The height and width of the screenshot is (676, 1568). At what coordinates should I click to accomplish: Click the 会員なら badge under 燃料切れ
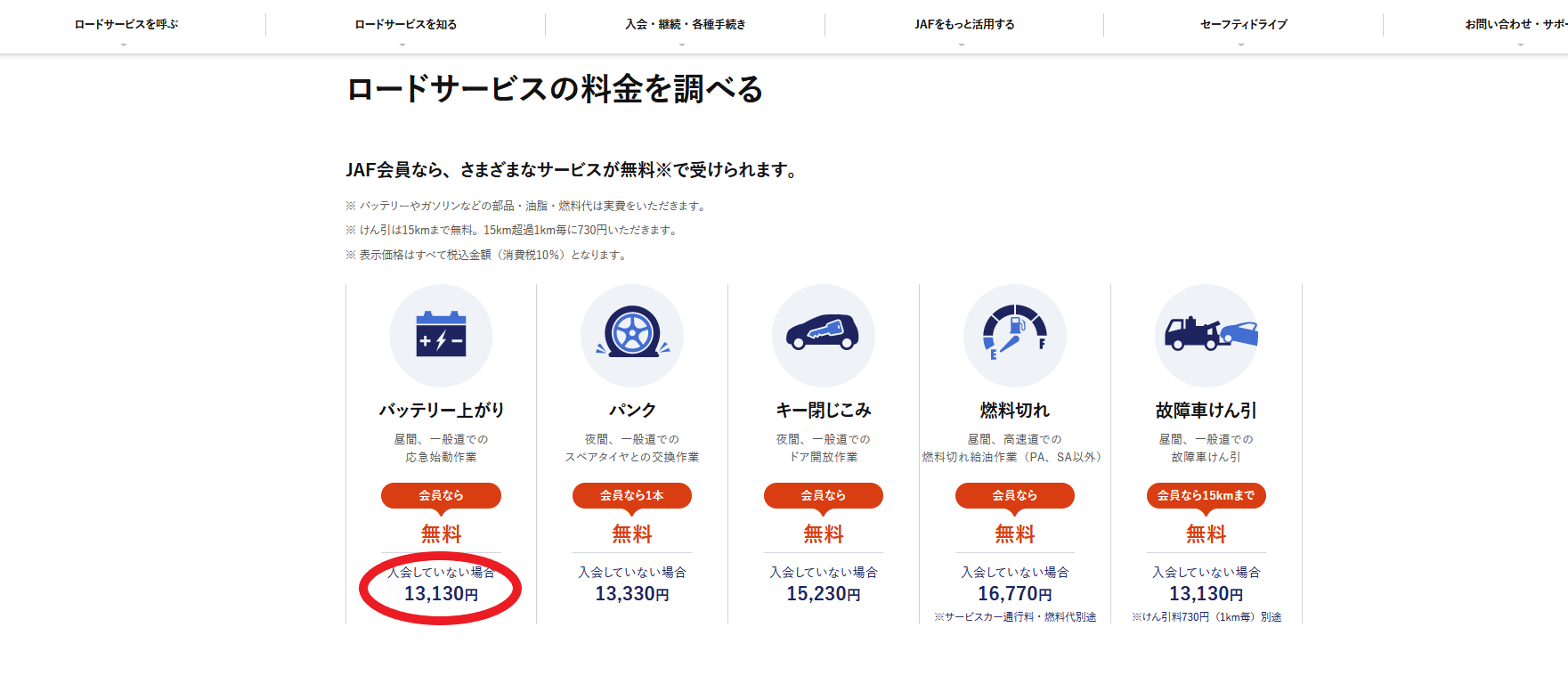1015,495
